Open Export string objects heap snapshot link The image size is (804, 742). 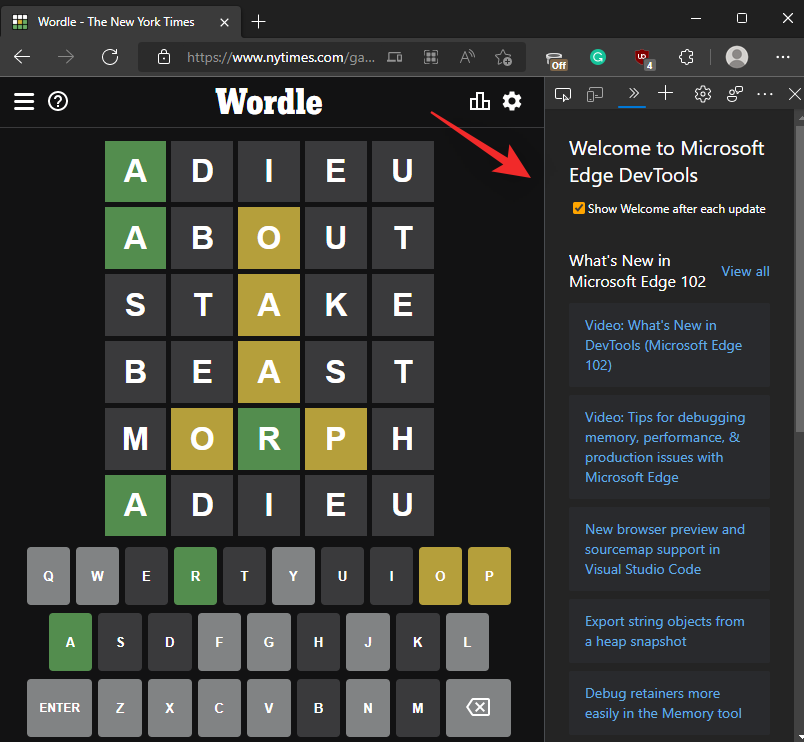coord(664,631)
